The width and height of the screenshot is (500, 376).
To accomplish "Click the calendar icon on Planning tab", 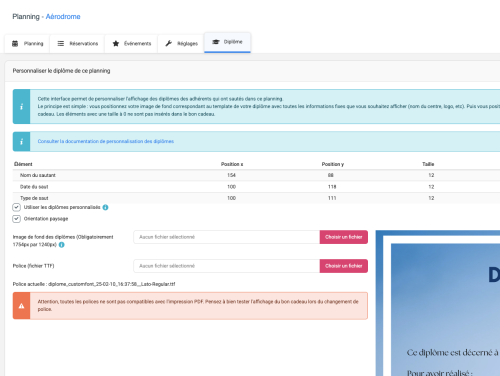I will coord(15,44).
